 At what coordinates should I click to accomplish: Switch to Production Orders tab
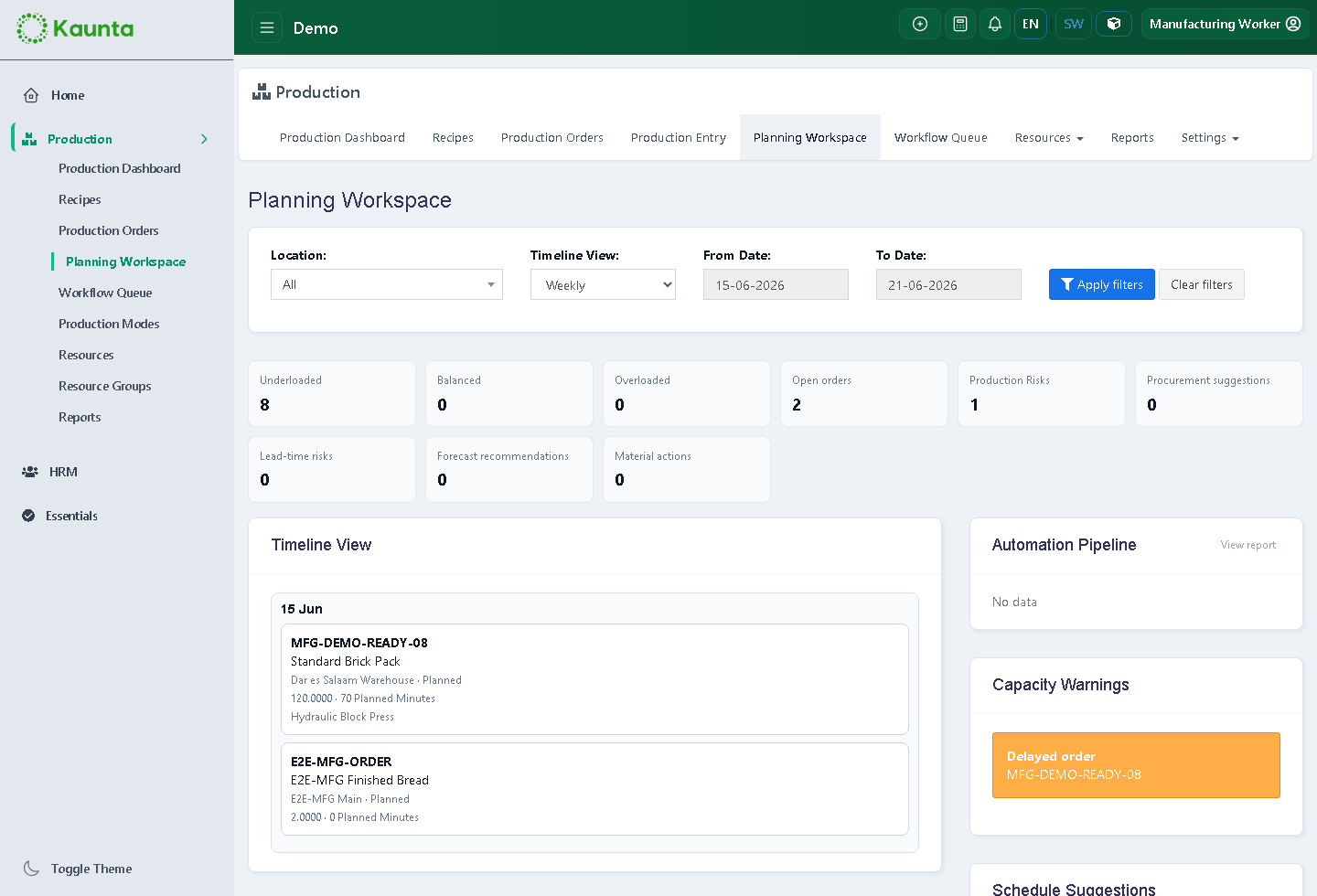coord(552,138)
